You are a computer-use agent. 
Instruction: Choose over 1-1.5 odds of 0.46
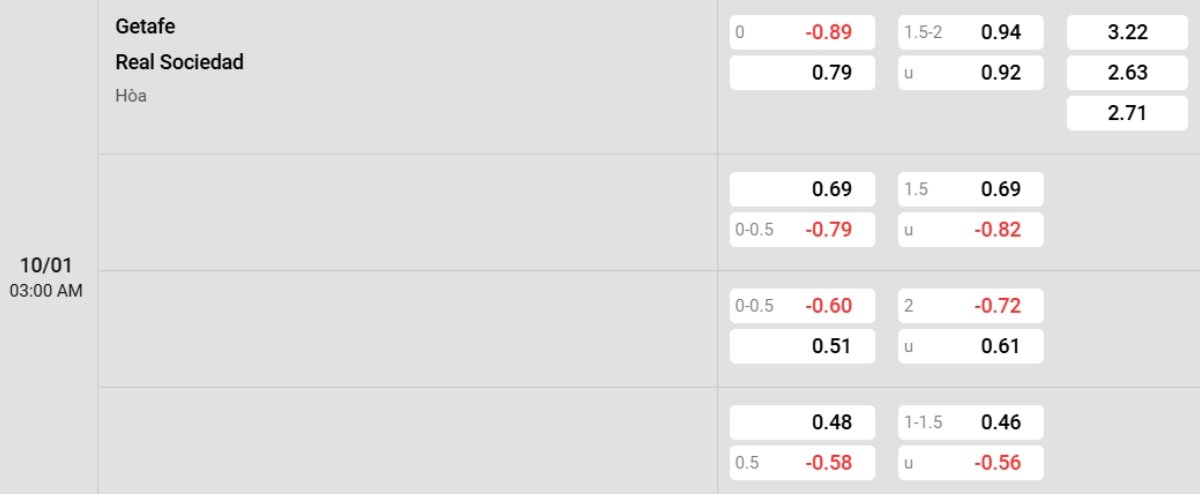970,422
